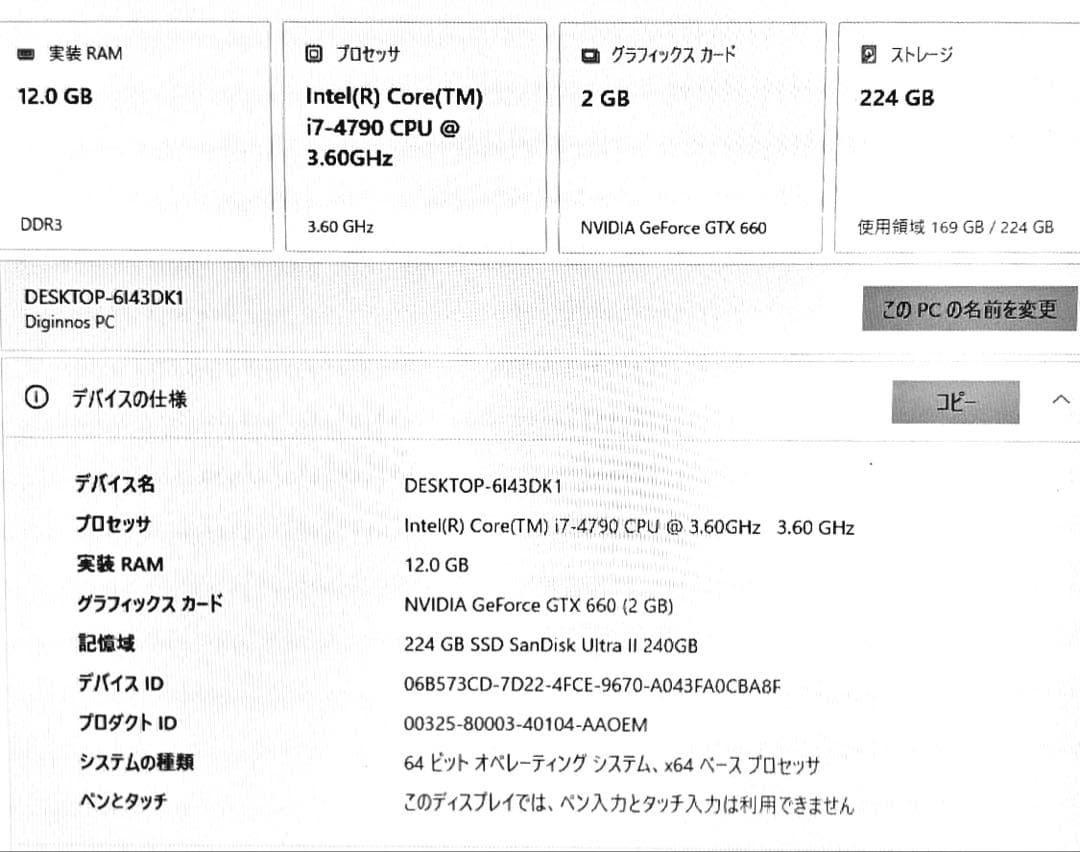Click このPCの名前を変更 button
The width and height of the screenshot is (1080, 852).
point(969,309)
